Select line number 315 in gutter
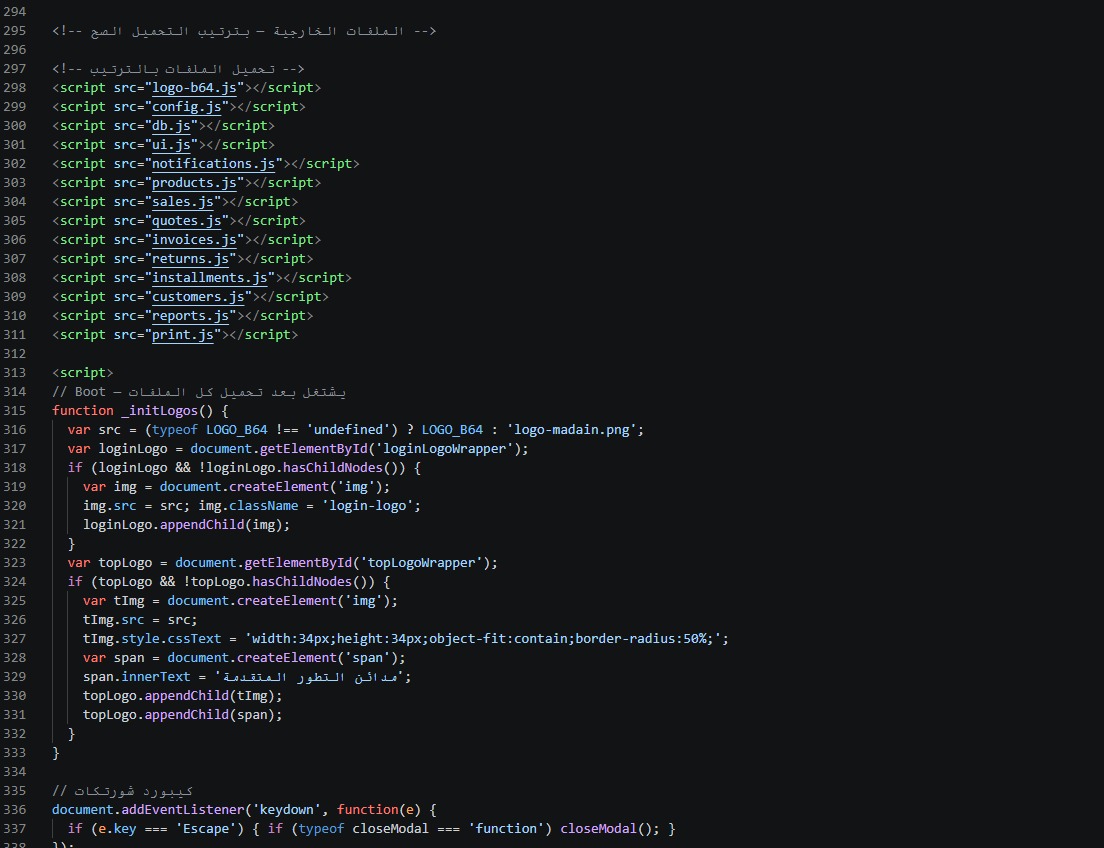The image size is (1104, 848). coord(15,411)
